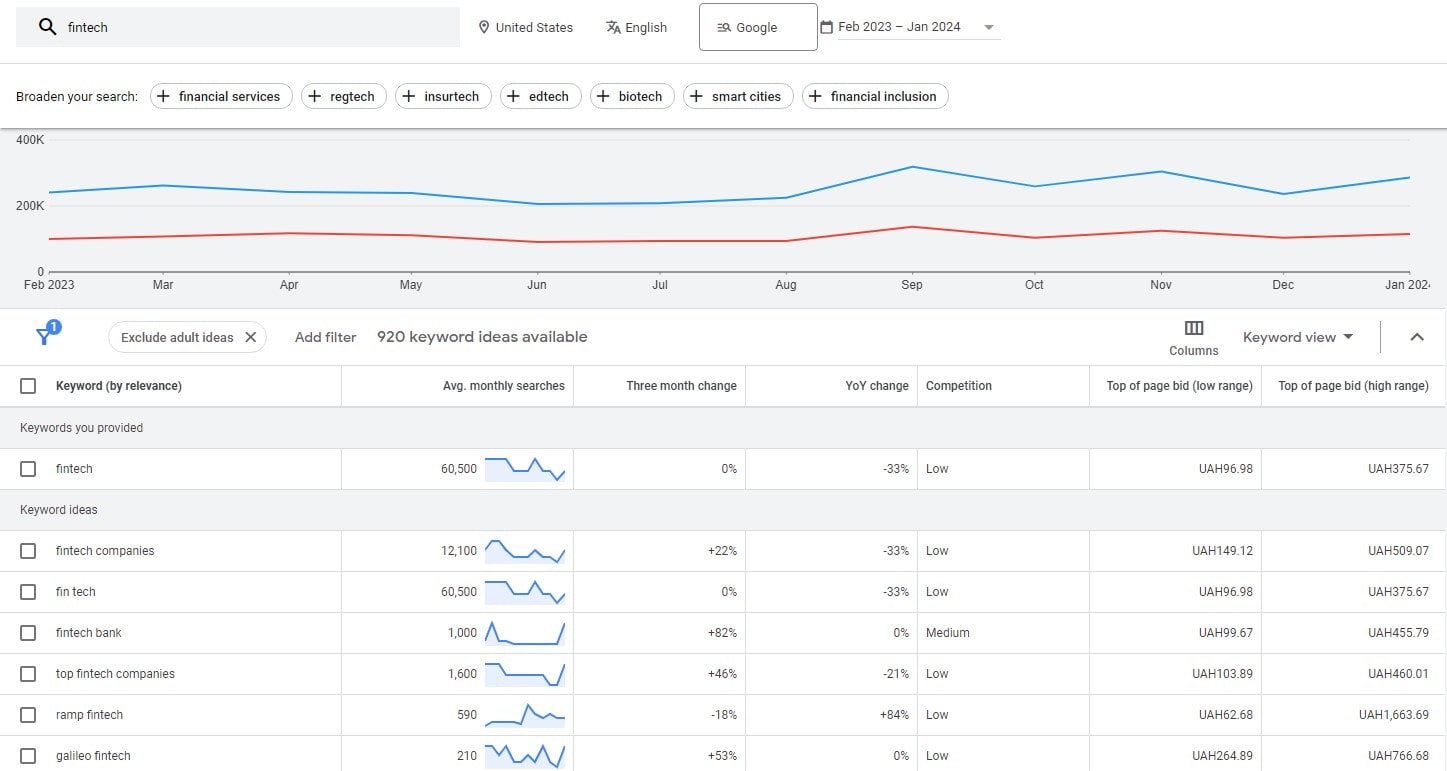
Task: Sort by Keyword (by relevance) header
Action: pyautogui.click(x=119, y=386)
